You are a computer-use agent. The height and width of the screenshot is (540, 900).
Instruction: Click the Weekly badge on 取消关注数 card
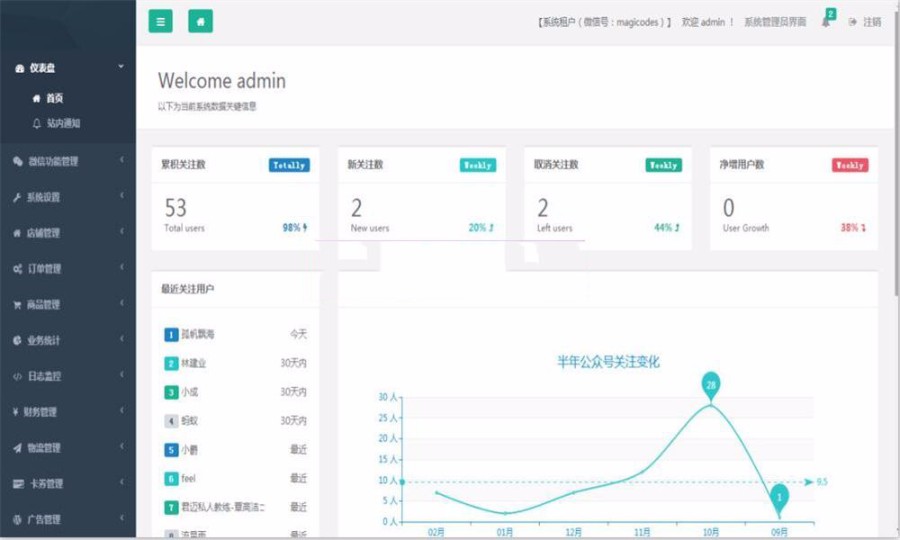point(664,165)
